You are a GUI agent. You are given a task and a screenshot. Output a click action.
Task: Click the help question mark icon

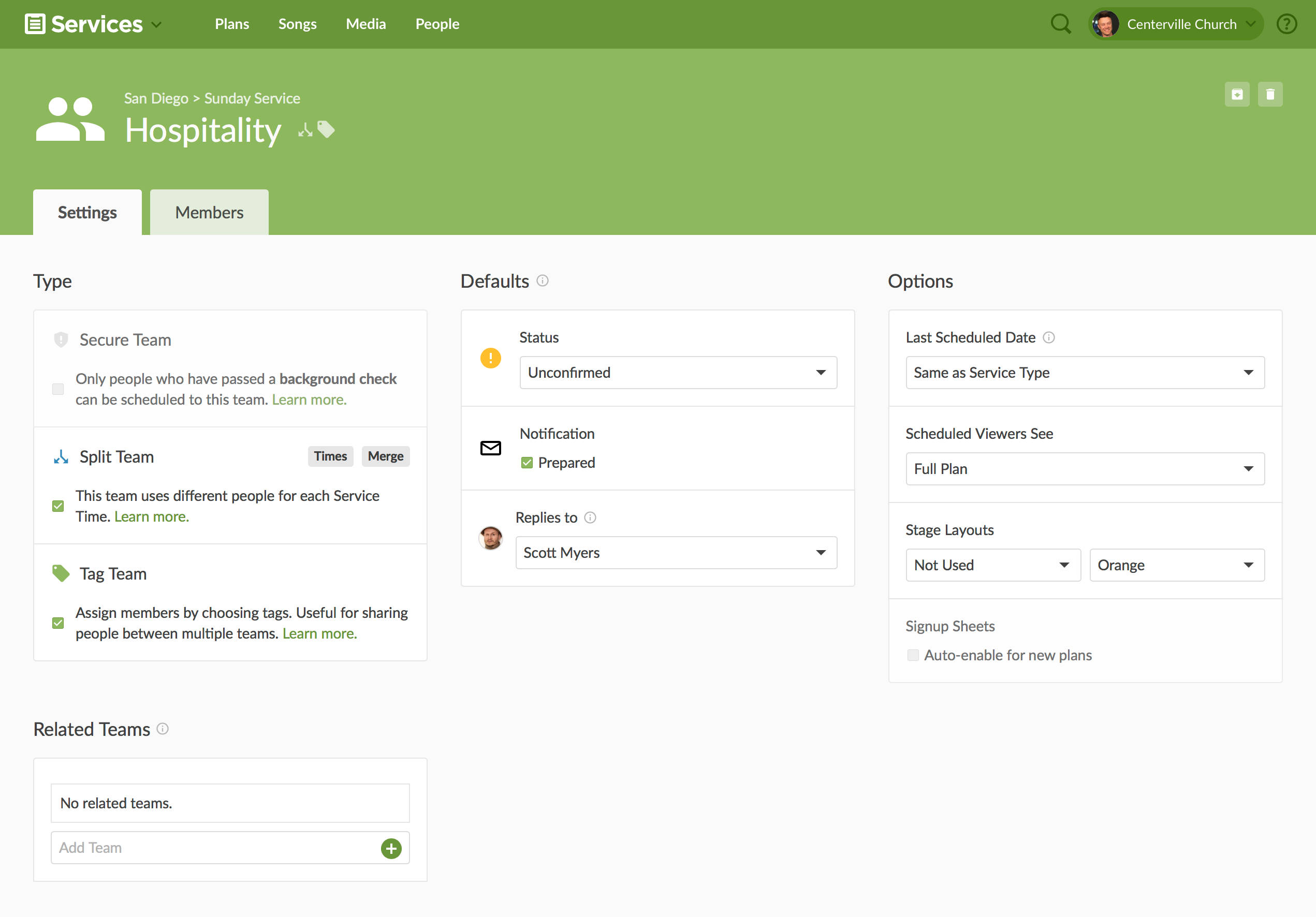(1286, 24)
